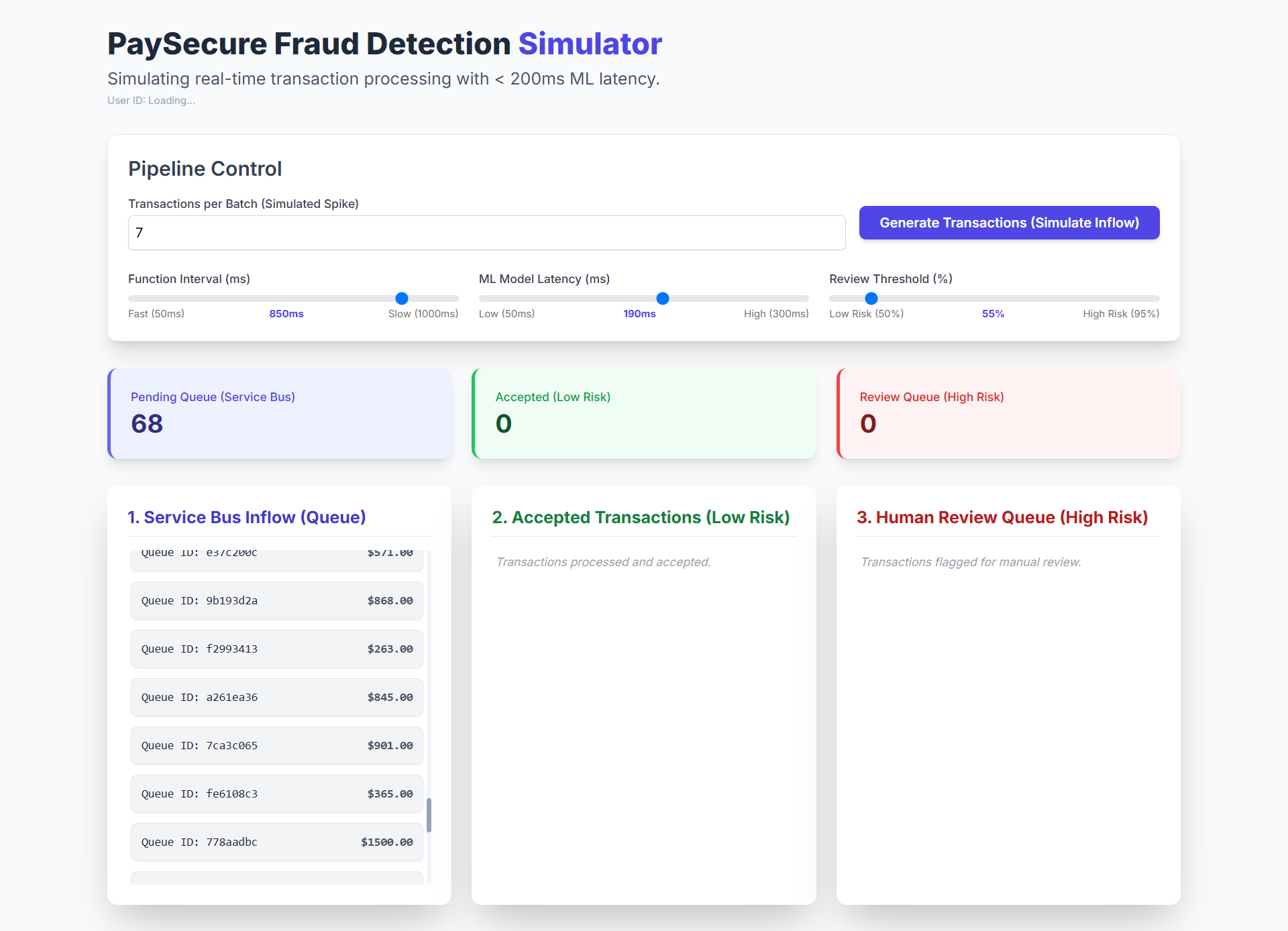
Task: Click the Accepted Transactions (Low Risk) heading
Action: [x=641, y=517]
